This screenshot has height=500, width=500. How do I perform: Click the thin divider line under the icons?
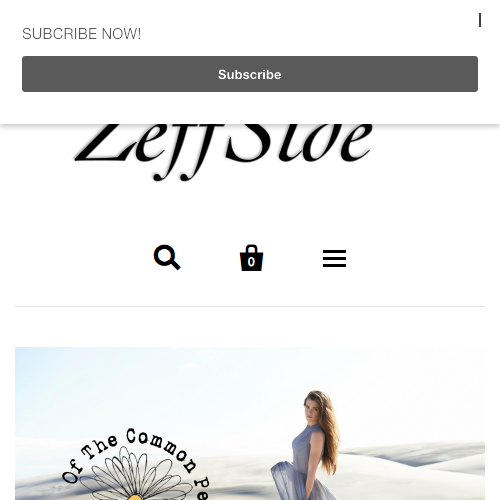(x=250, y=306)
